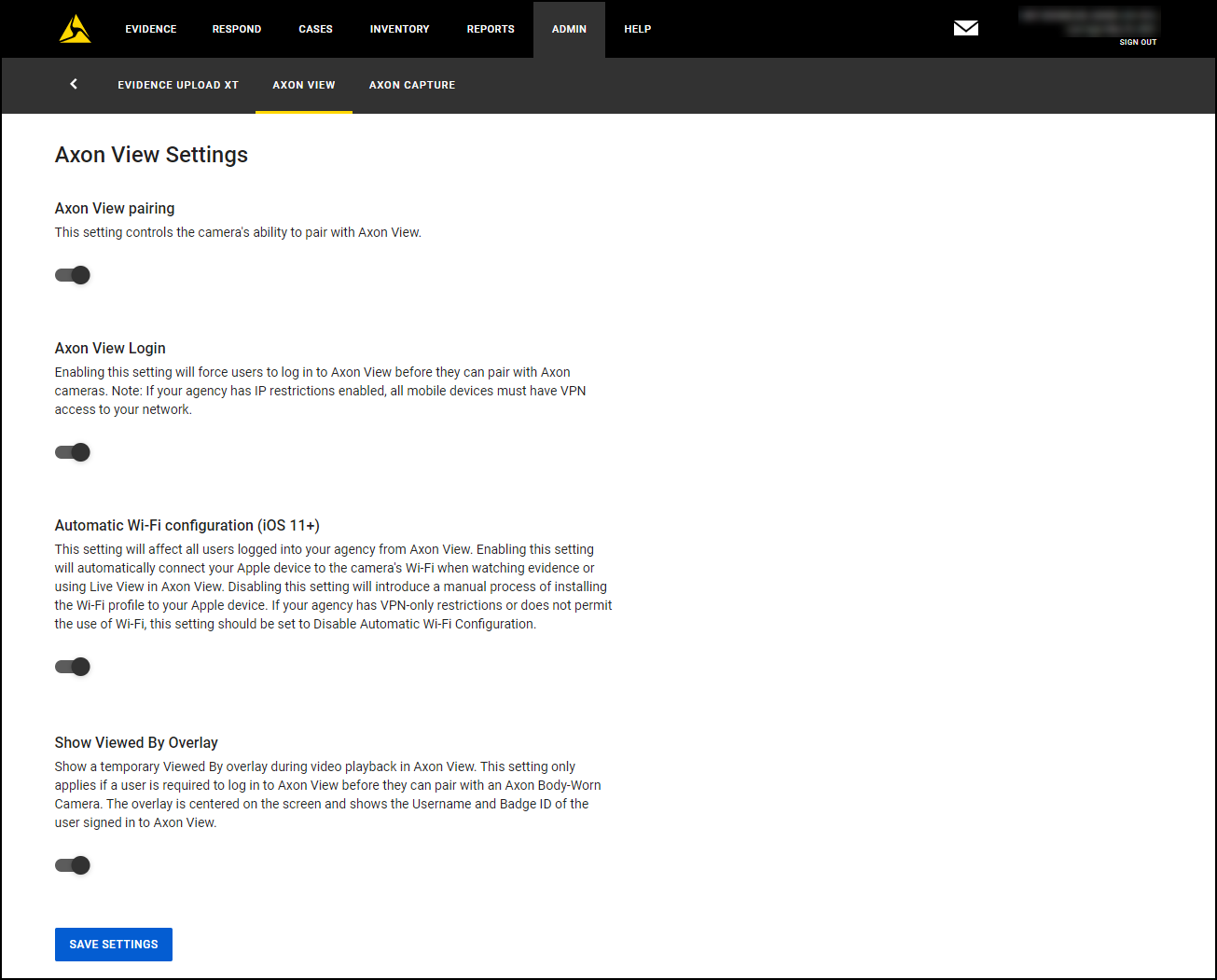Toggle the Axon View pairing switch
1217x980 pixels.
pyautogui.click(x=72, y=275)
